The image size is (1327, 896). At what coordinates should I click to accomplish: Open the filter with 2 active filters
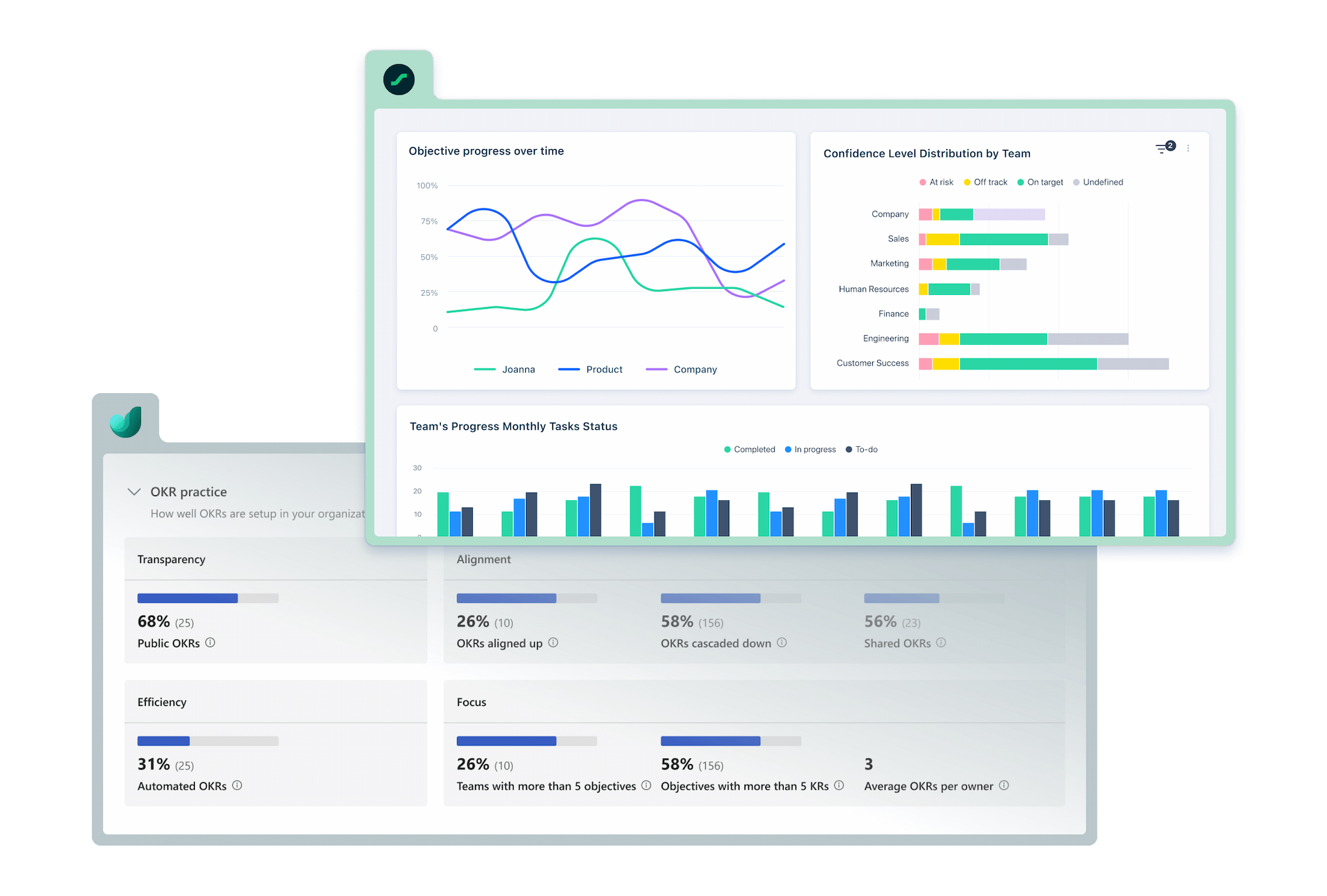pos(1164,147)
